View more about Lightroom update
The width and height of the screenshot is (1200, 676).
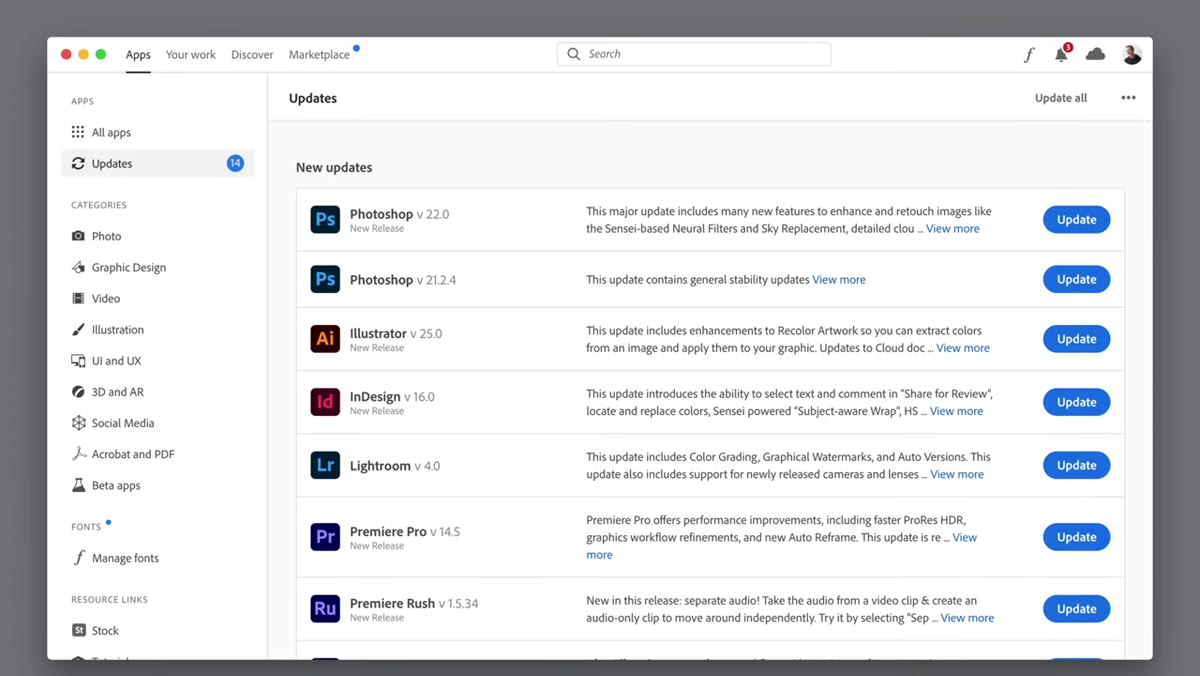957,474
